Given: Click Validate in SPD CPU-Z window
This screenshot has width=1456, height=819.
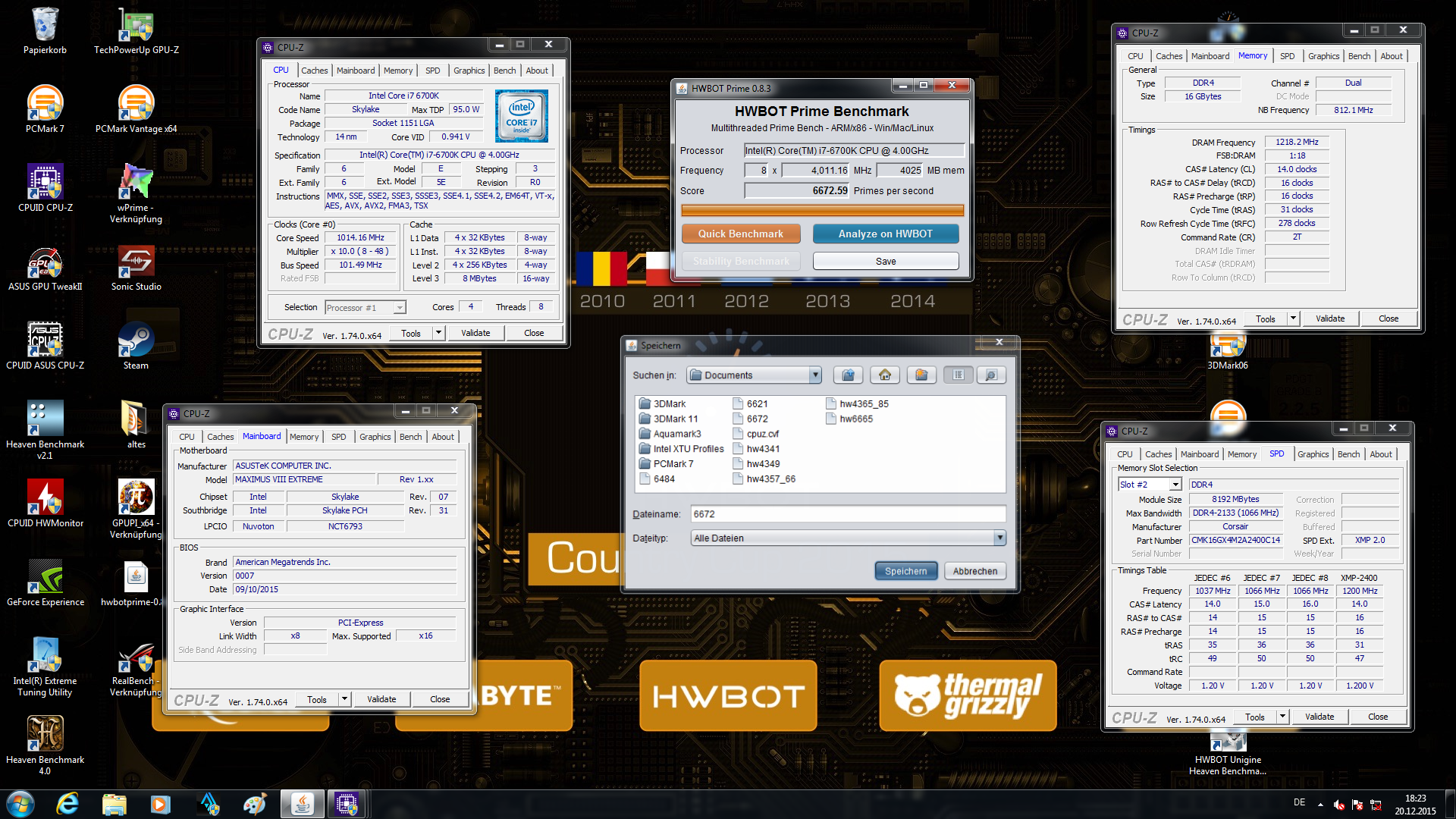Looking at the screenshot, I should point(1319,717).
